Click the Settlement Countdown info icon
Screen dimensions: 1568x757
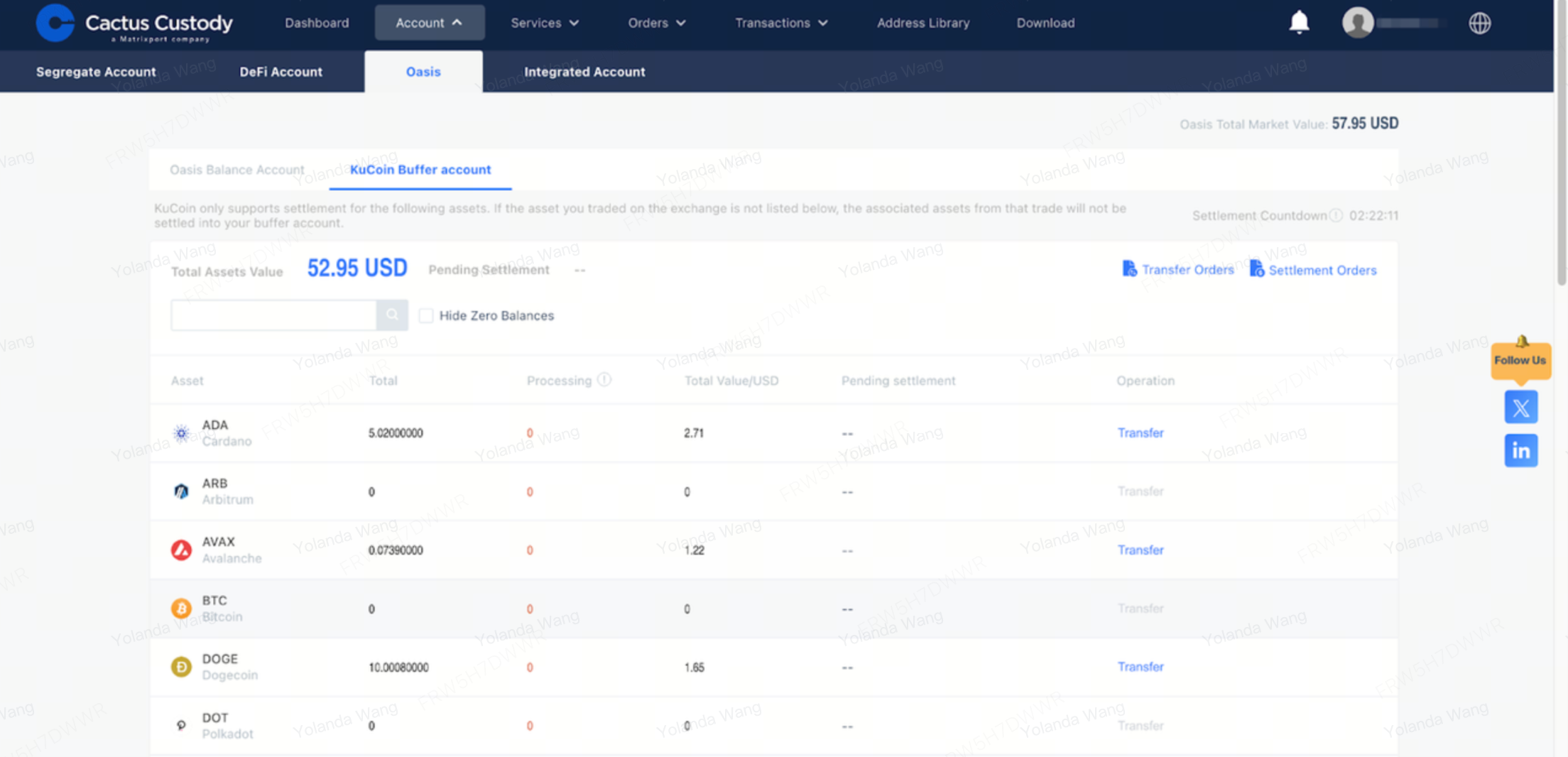(1336, 215)
